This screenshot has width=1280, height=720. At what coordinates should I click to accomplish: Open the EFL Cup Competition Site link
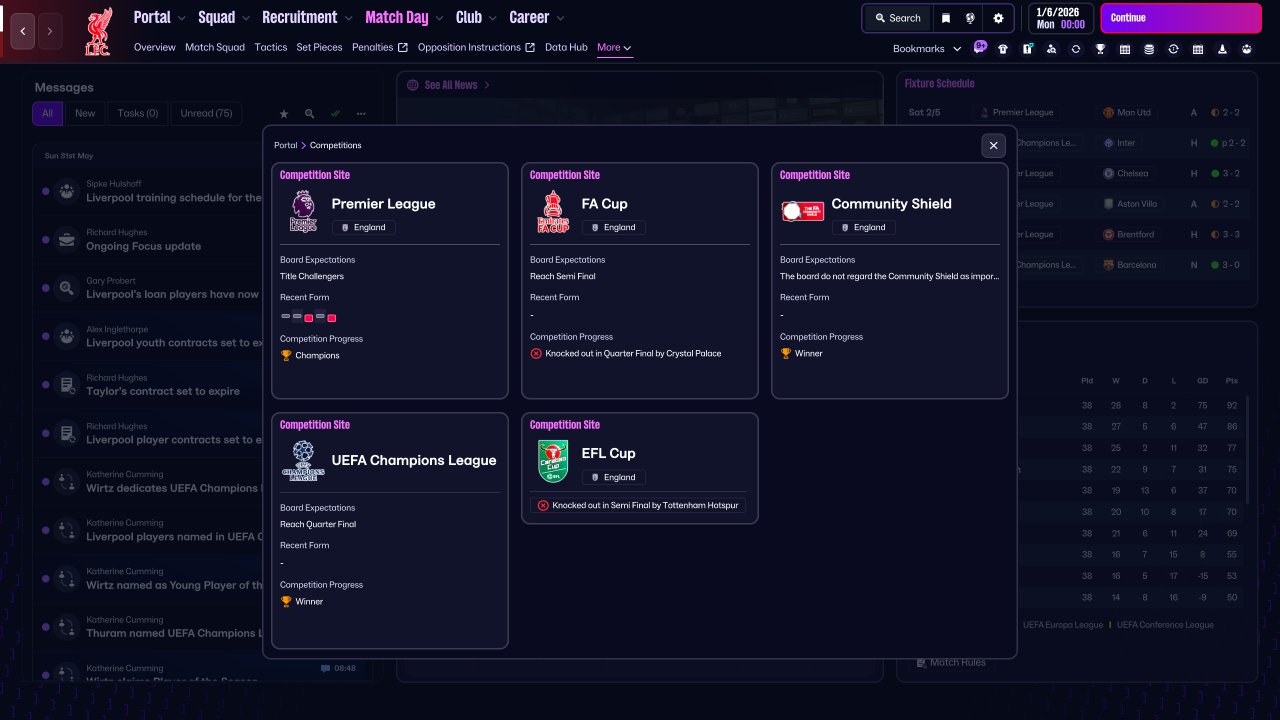point(564,425)
